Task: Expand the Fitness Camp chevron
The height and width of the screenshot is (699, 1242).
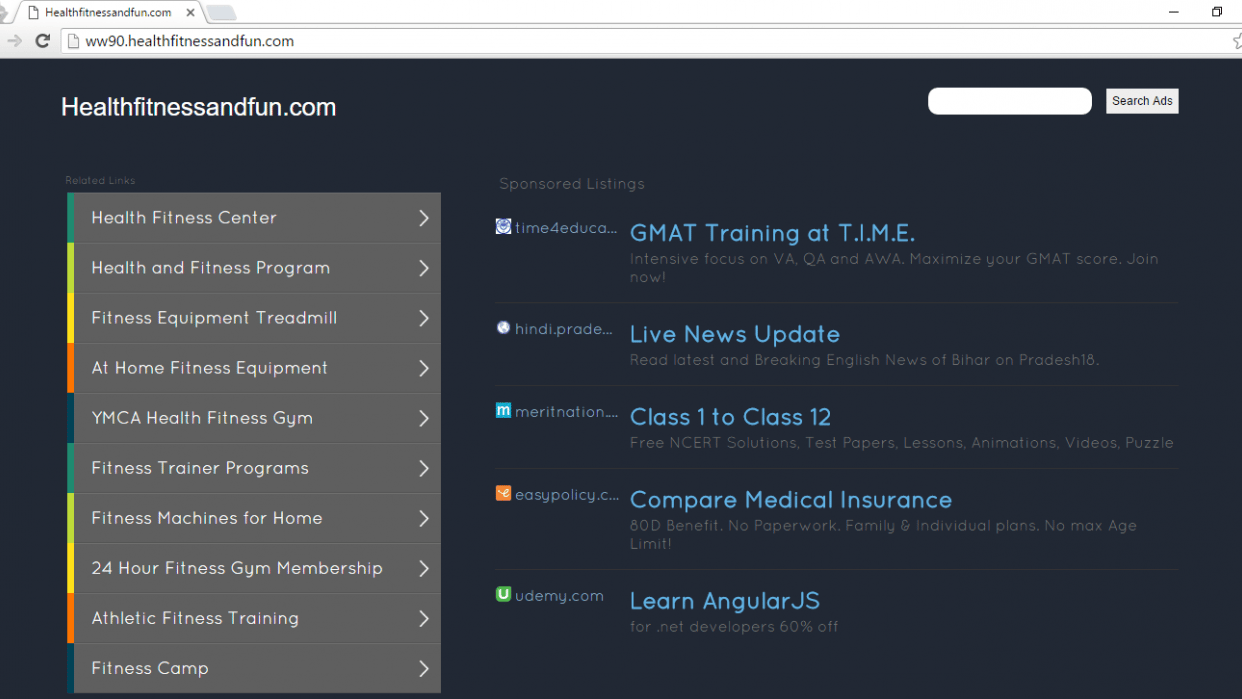Action: [424, 668]
